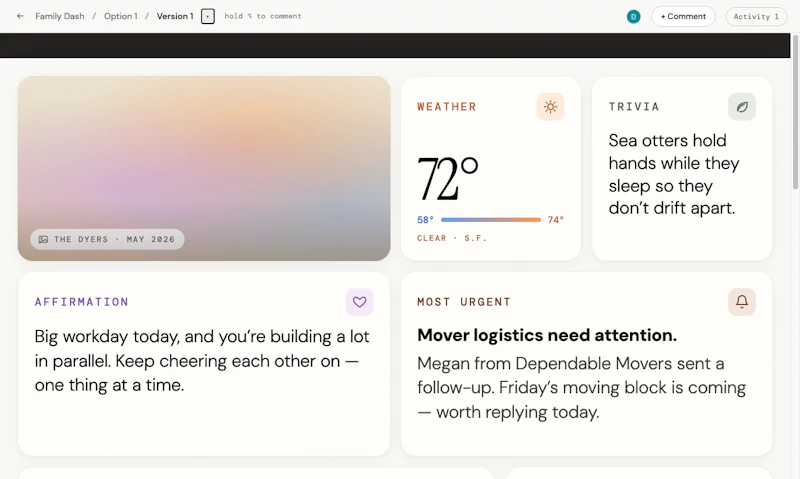Click the 'Megan from Dependable Movers' message
The width and height of the screenshot is (800, 479).
tap(582, 388)
